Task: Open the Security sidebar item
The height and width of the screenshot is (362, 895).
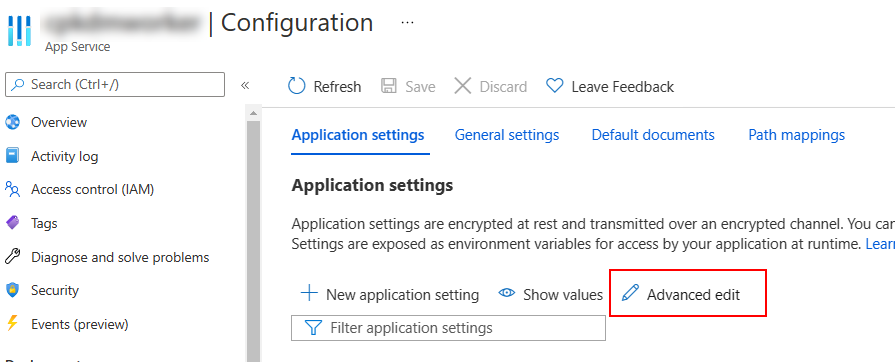Action: (55, 290)
